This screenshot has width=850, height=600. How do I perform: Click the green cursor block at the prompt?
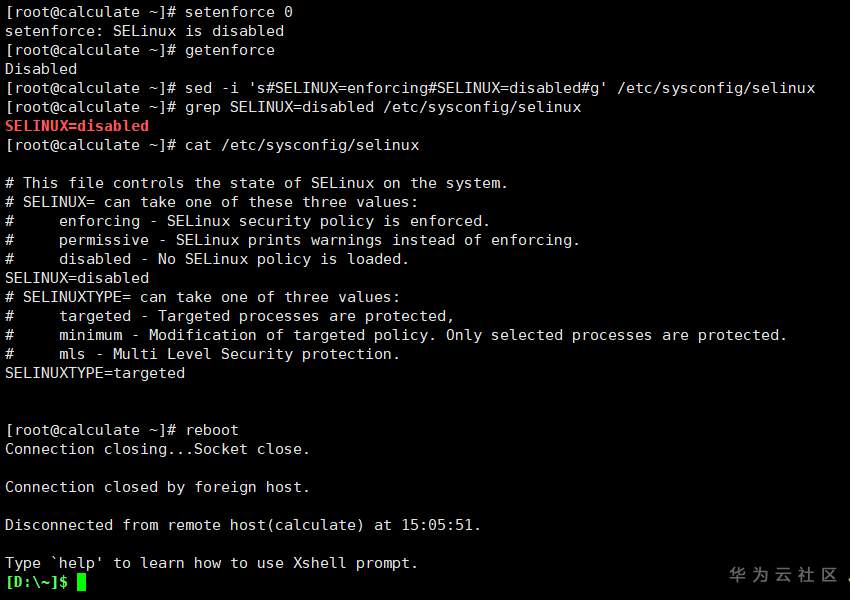click(x=82, y=582)
